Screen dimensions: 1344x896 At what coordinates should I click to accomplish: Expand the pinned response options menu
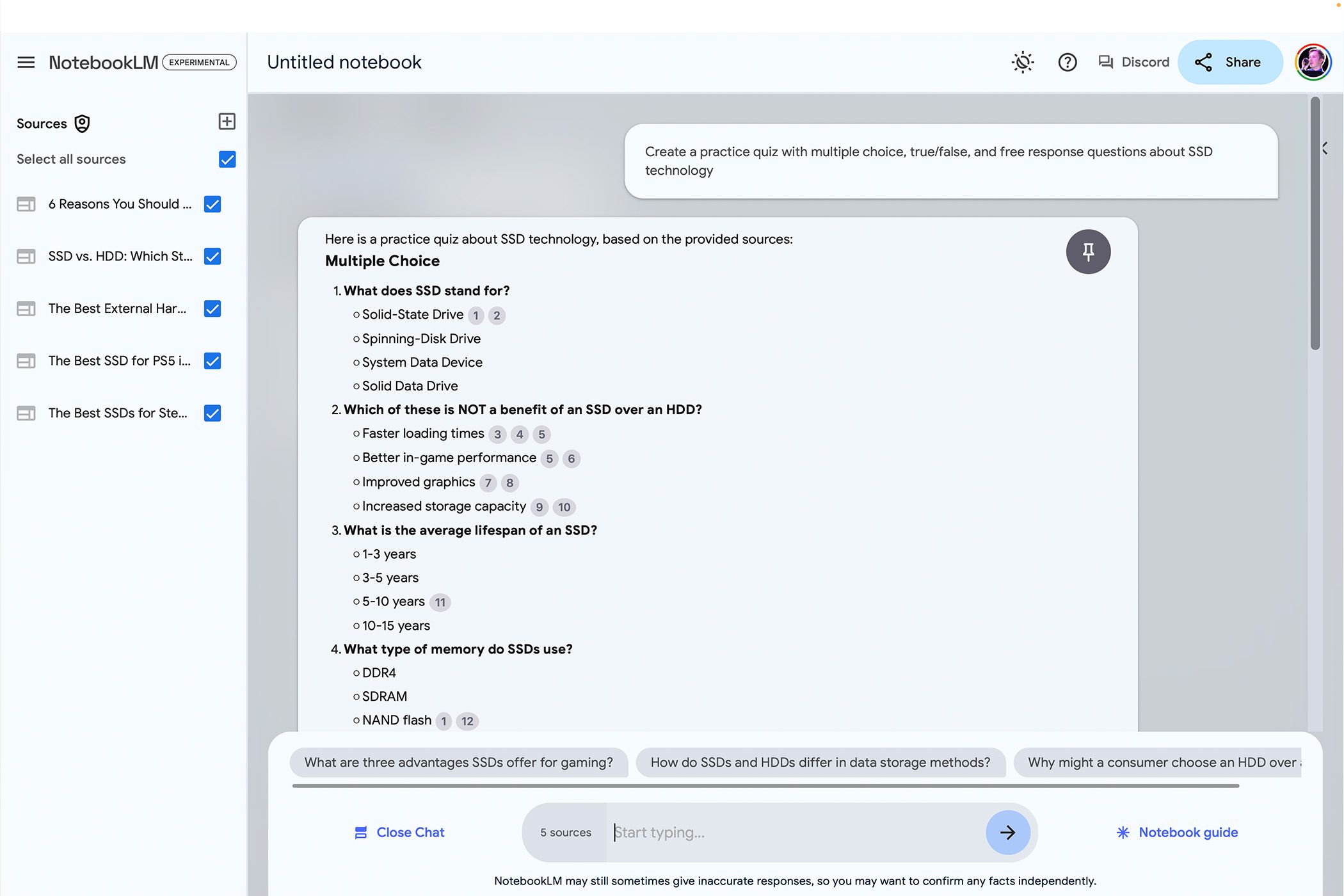[1089, 251]
